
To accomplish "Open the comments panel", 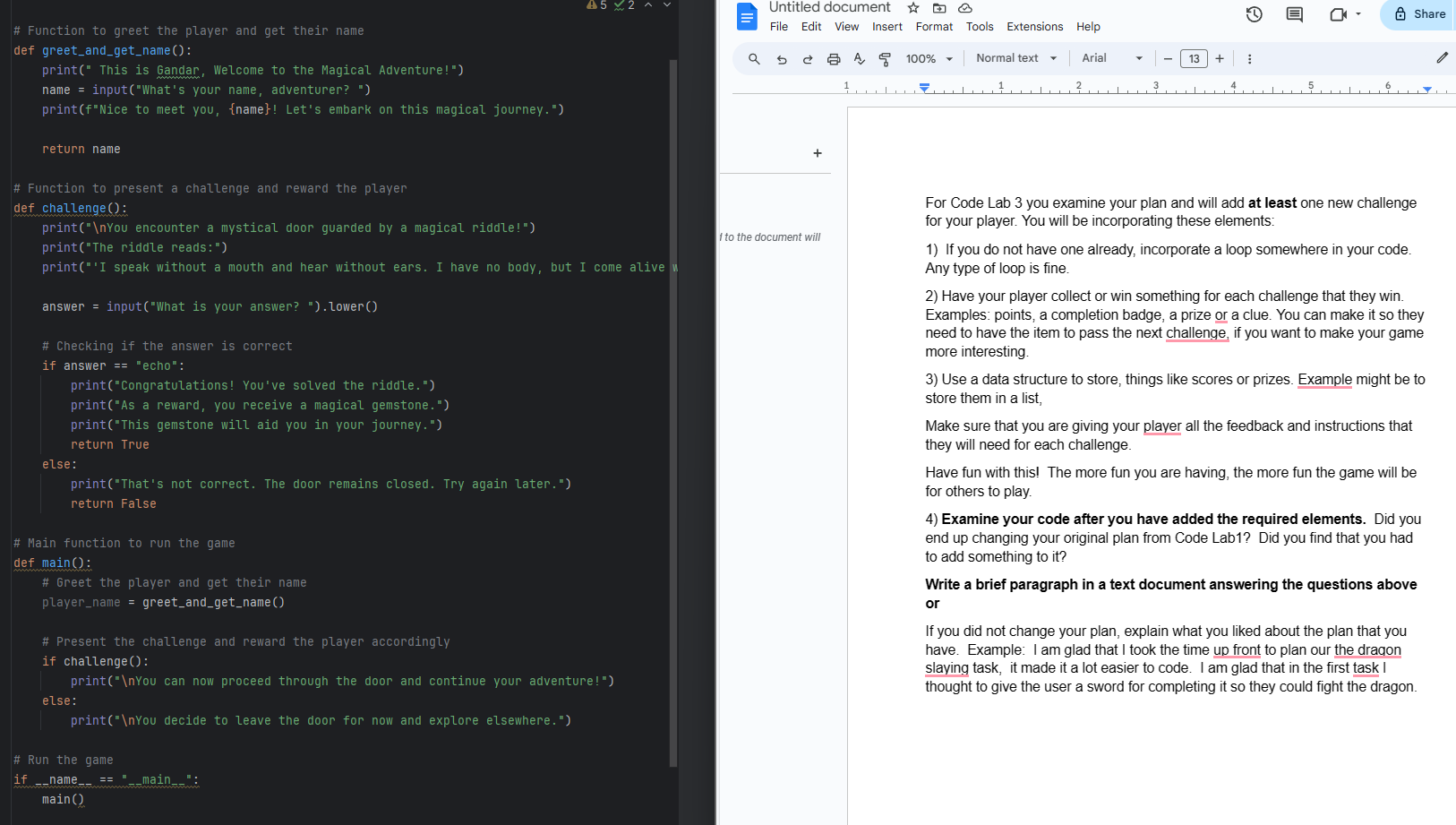I will pos(1293,15).
